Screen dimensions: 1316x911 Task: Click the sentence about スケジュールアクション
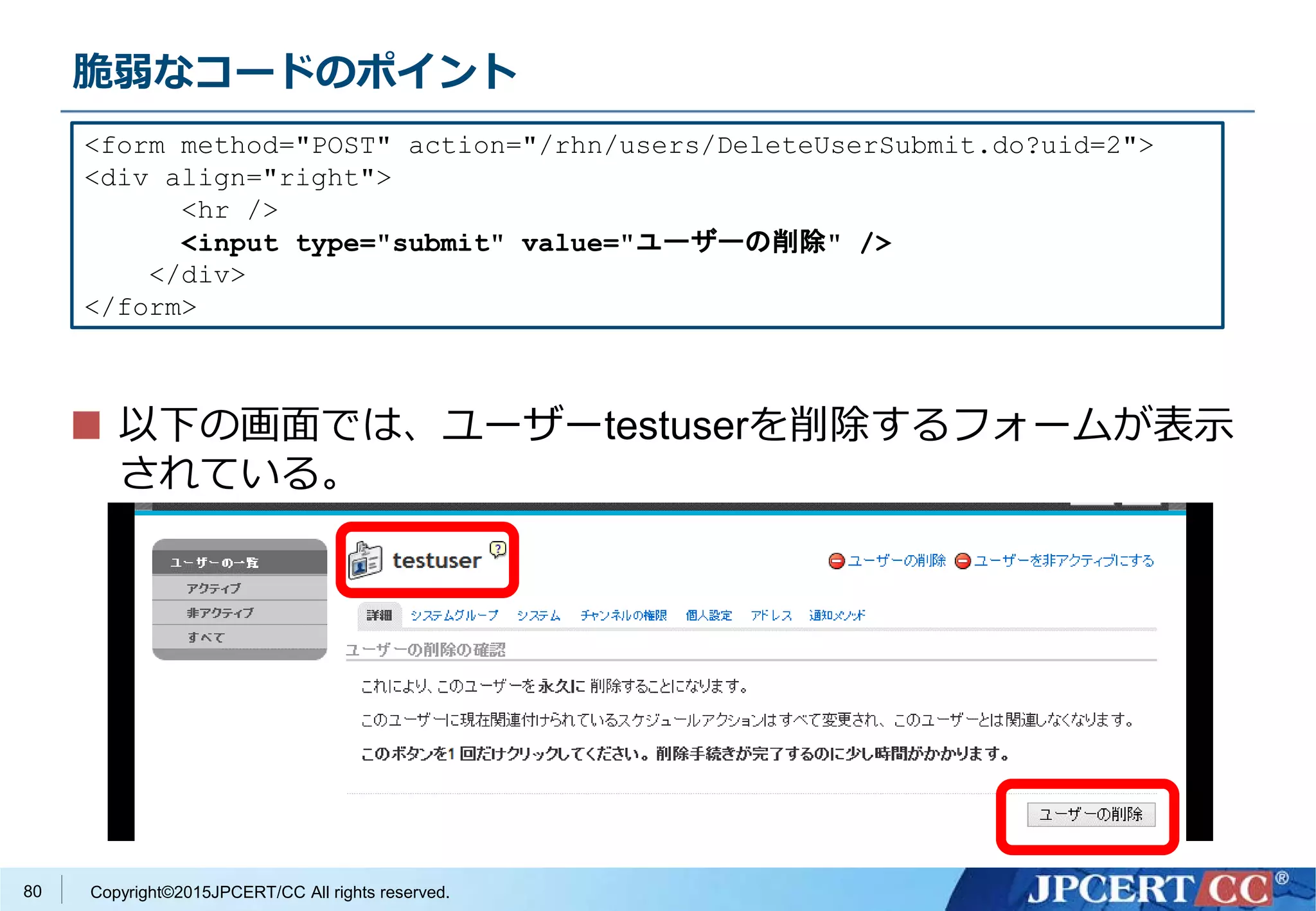tap(747, 720)
